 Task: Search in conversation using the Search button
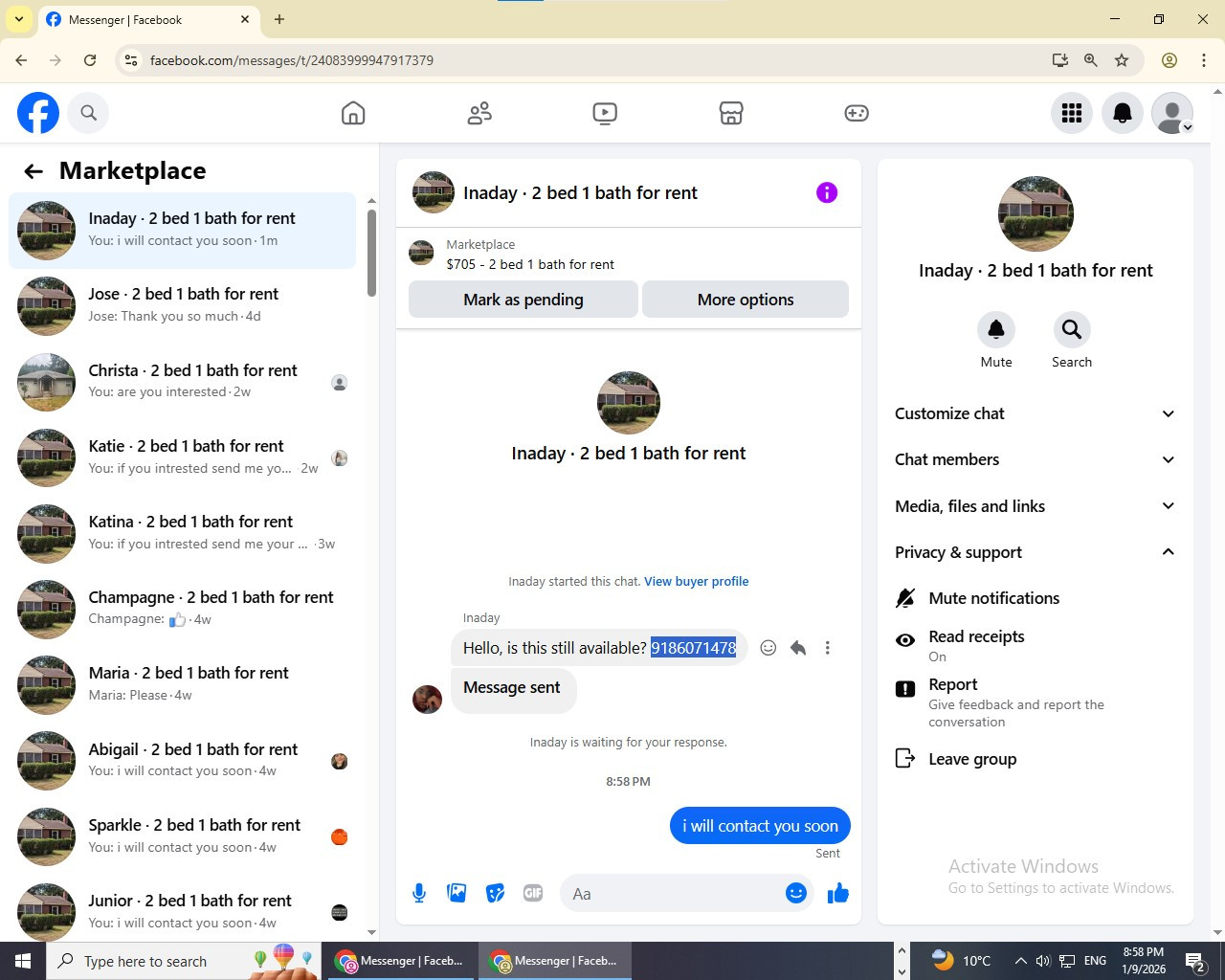(x=1072, y=330)
